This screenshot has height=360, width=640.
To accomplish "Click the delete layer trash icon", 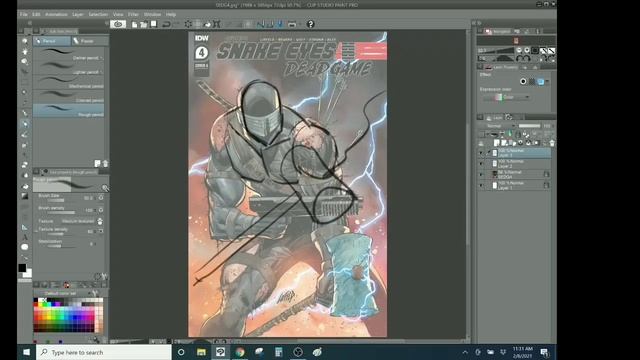I will click(552, 143).
